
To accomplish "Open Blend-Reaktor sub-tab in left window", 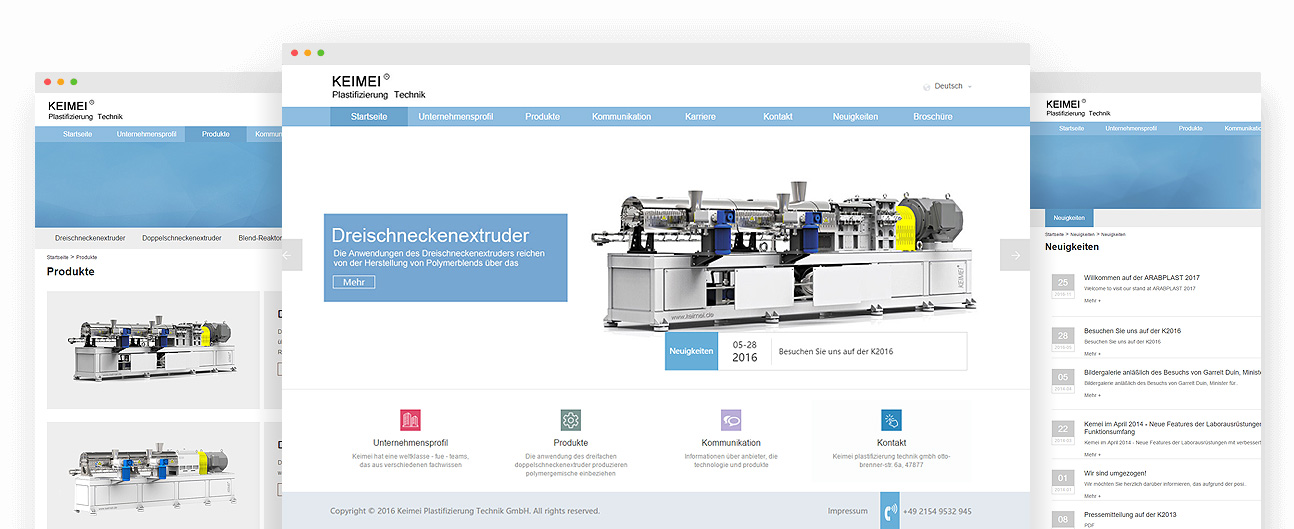I will (260, 238).
